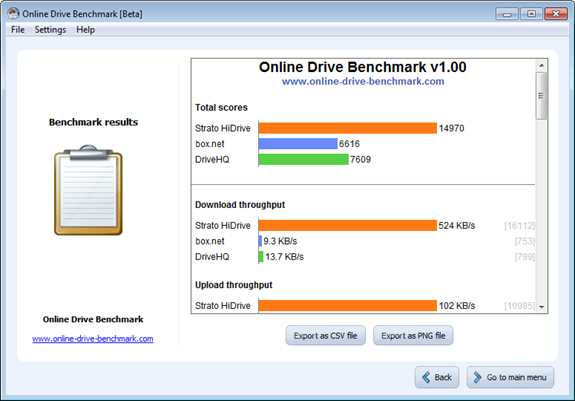Click the 524 KB/s download value

click(x=457, y=225)
